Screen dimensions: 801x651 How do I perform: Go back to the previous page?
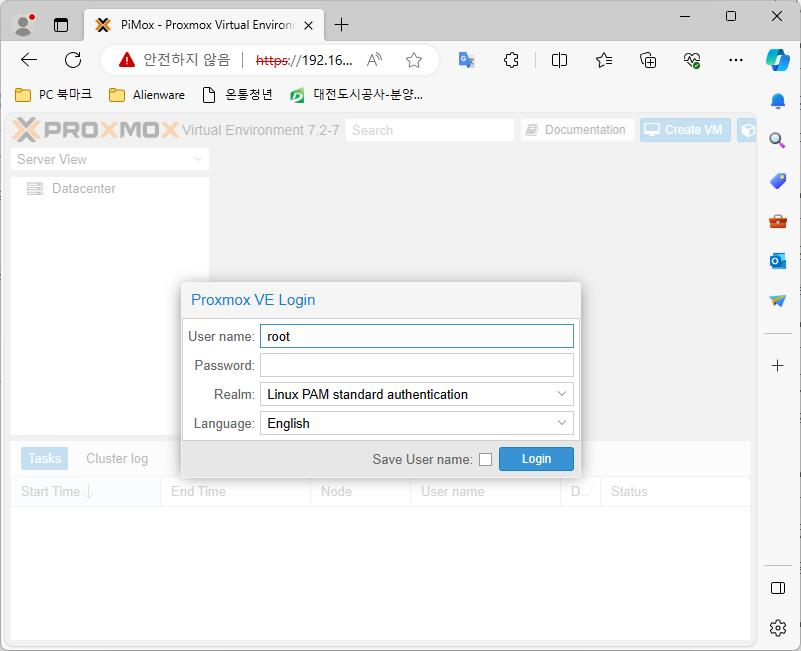point(29,60)
